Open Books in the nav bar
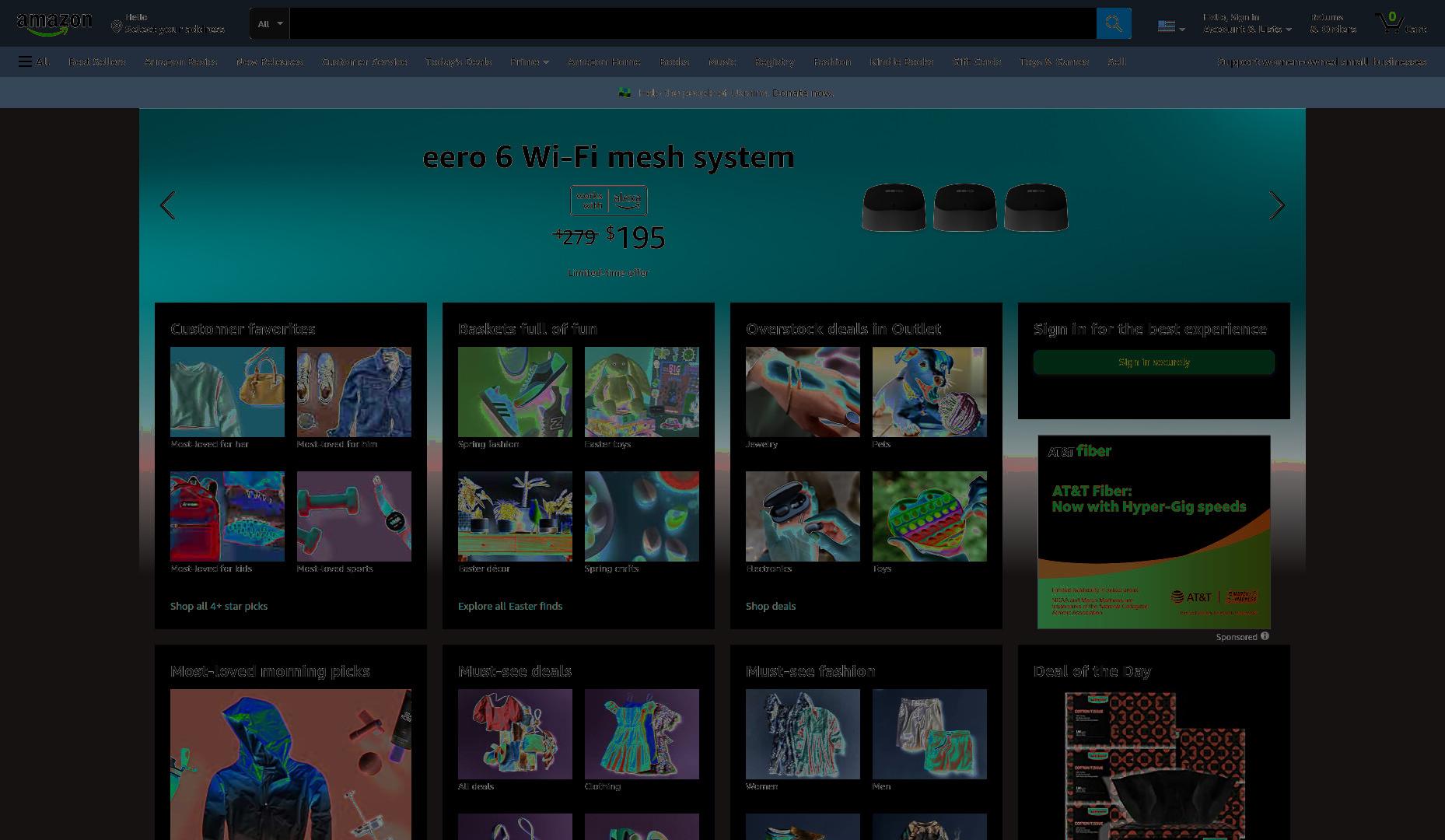The height and width of the screenshot is (840, 1445). click(674, 61)
